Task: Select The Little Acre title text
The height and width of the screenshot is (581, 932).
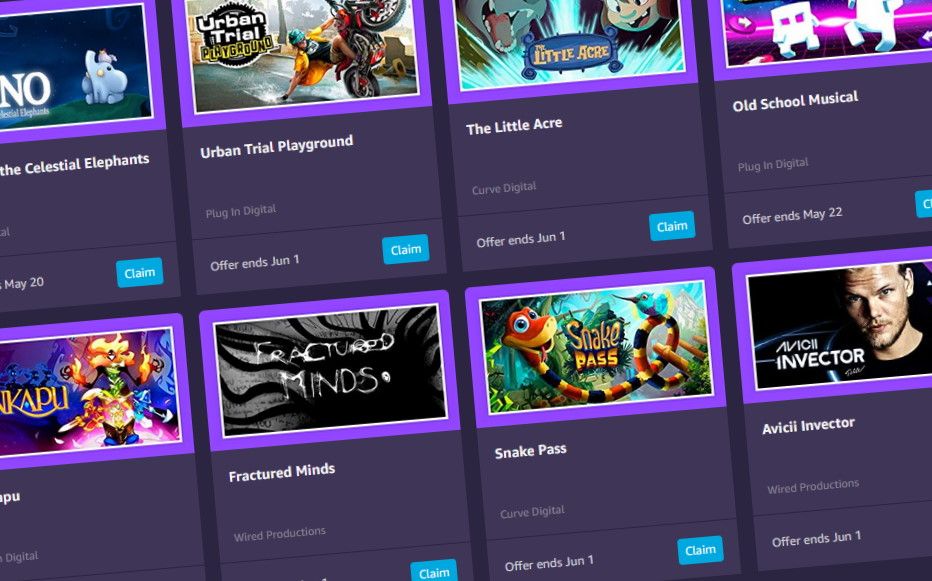Action: pos(514,125)
